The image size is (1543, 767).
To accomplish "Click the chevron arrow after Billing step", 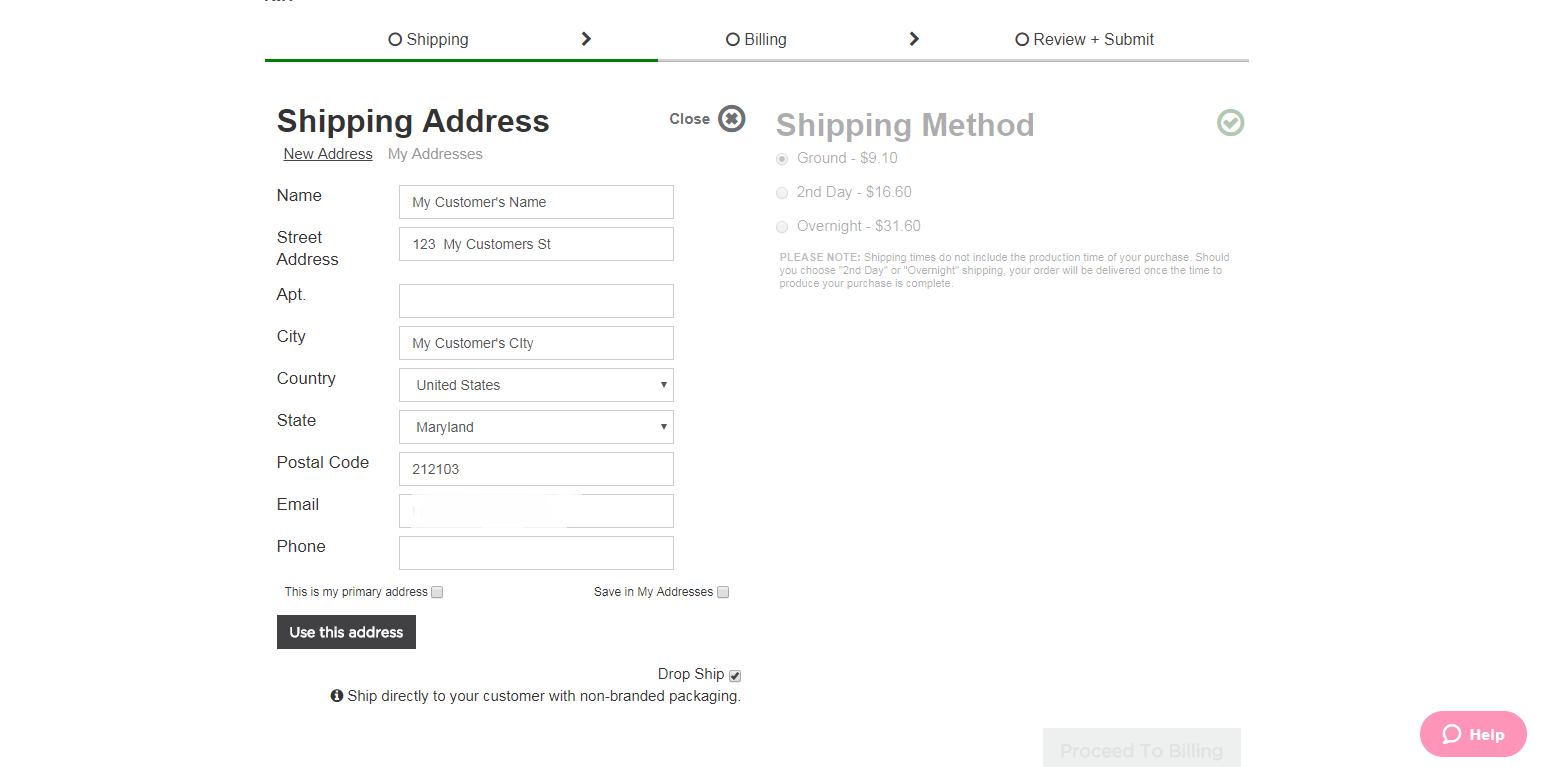I will [x=913, y=39].
